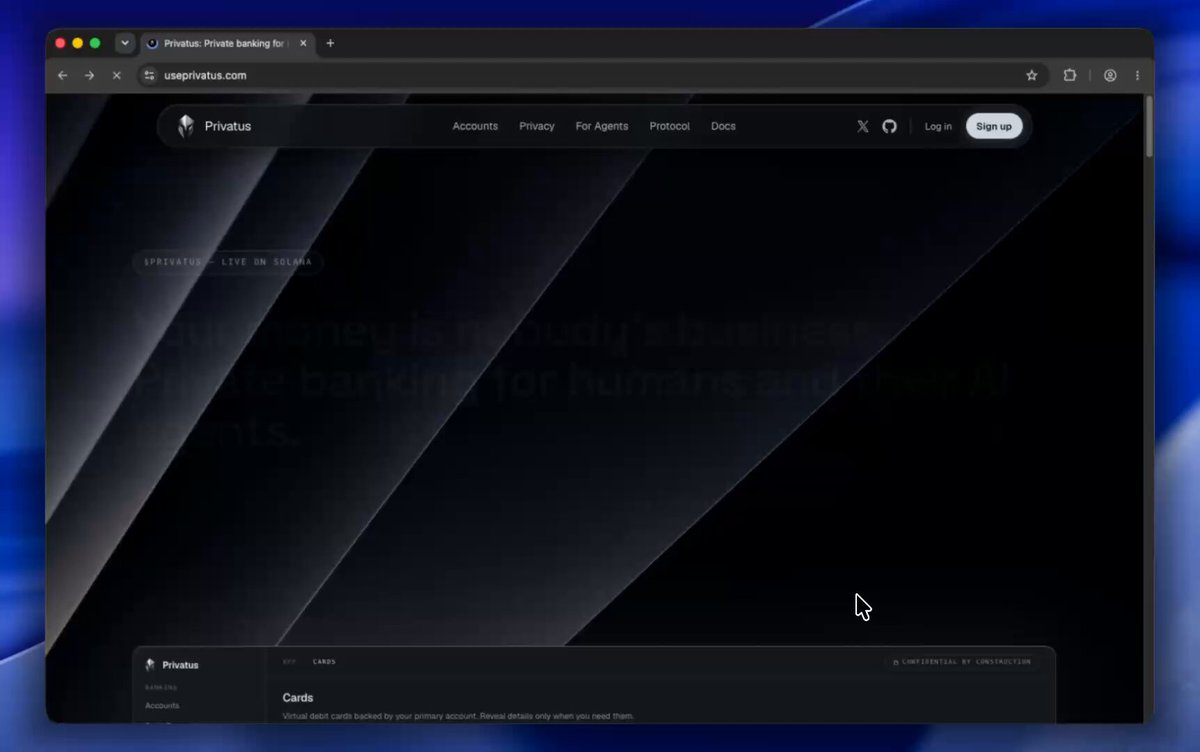Go back using the browser back arrow
Image resolution: width=1200 pixels, height=752 pixels.
tap(63, 75)
